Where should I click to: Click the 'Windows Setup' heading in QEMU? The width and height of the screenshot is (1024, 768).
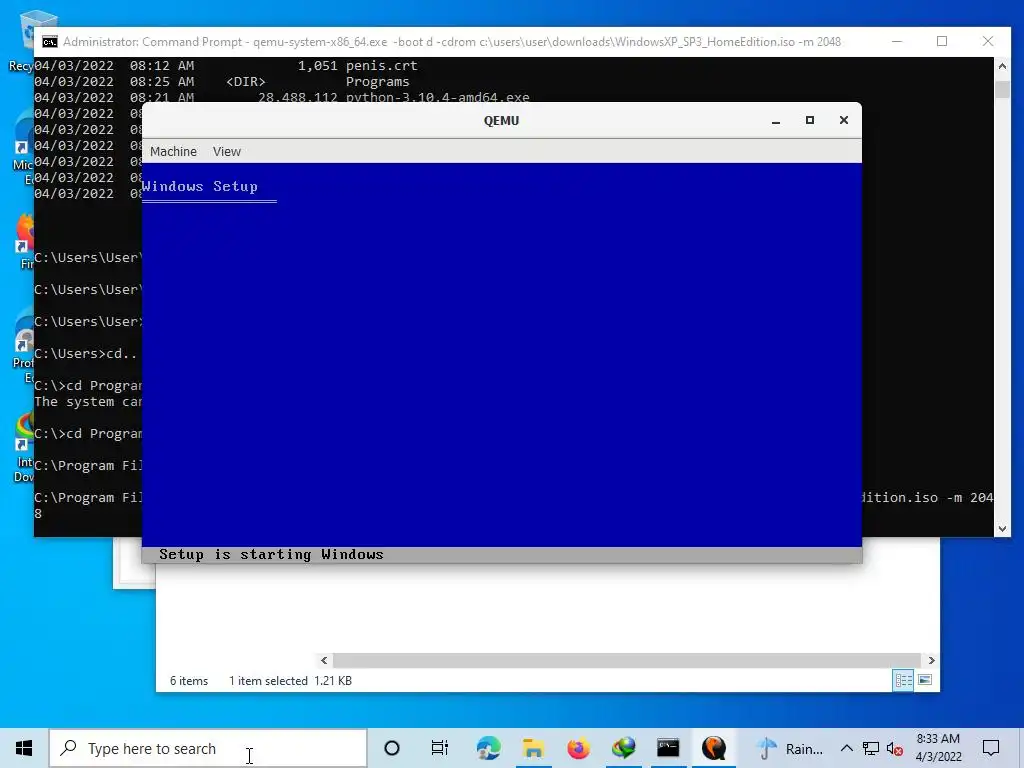tap(200, 186)
